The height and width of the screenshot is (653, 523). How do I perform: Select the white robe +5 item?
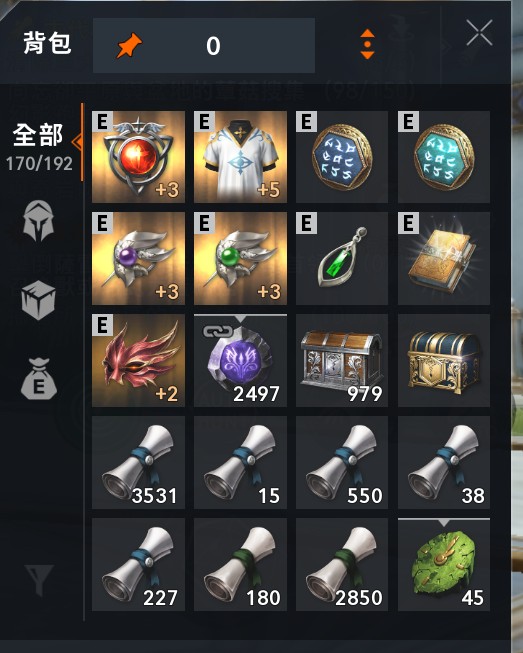(x=240, y=157)
